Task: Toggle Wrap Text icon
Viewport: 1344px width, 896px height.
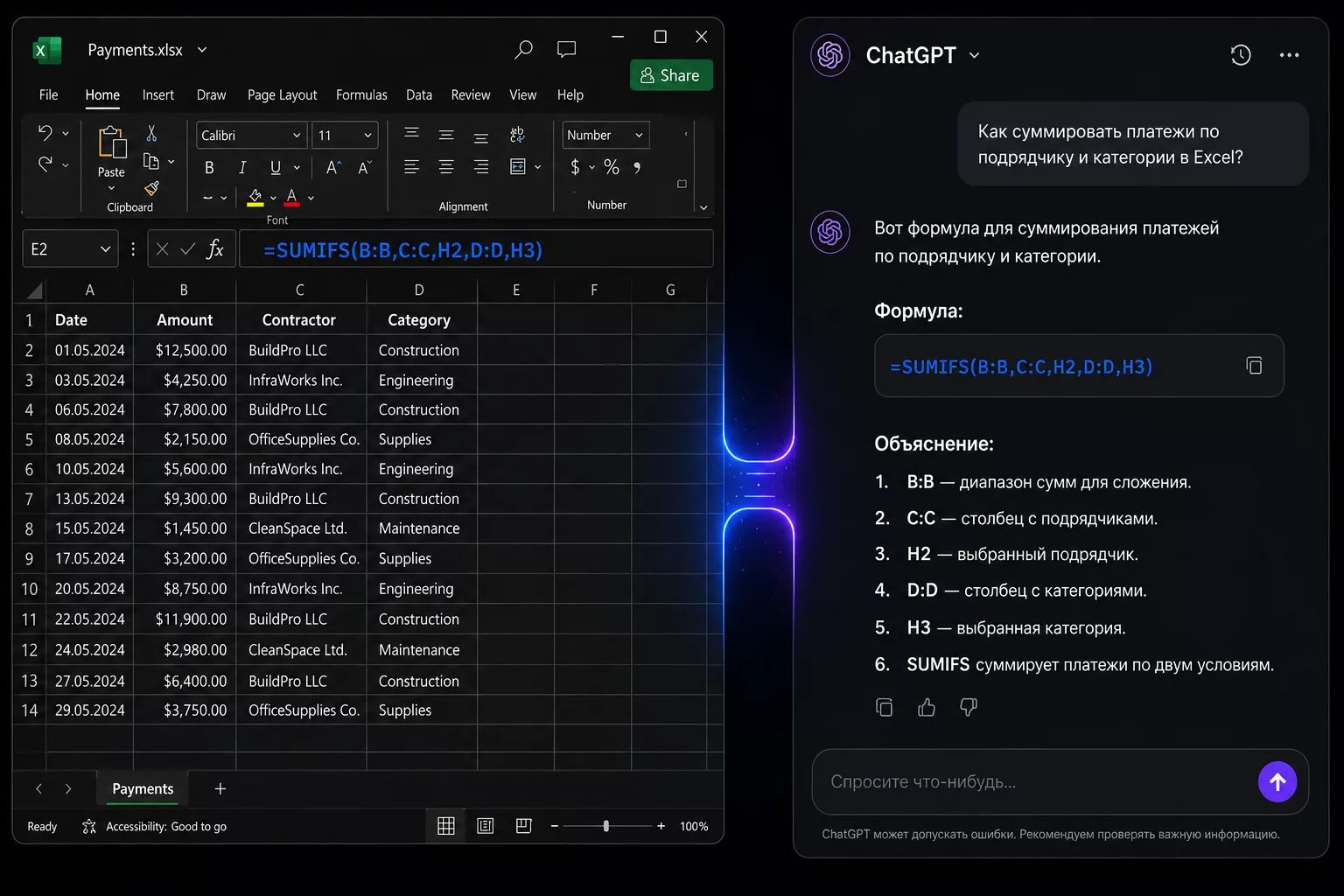Action: pos(517,134)
